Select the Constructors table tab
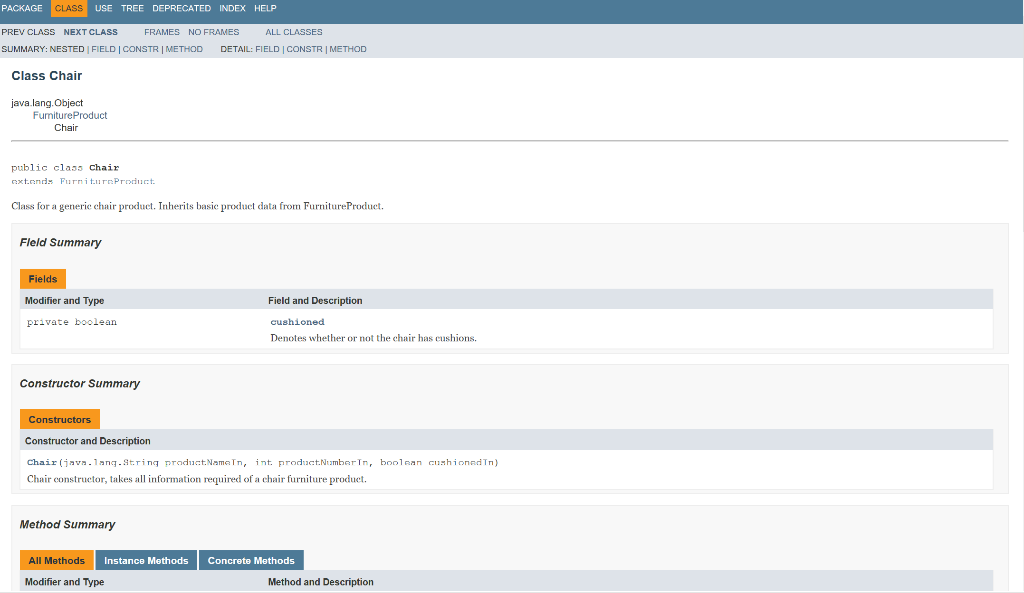The image size is (1024, 593). (59, 419)
